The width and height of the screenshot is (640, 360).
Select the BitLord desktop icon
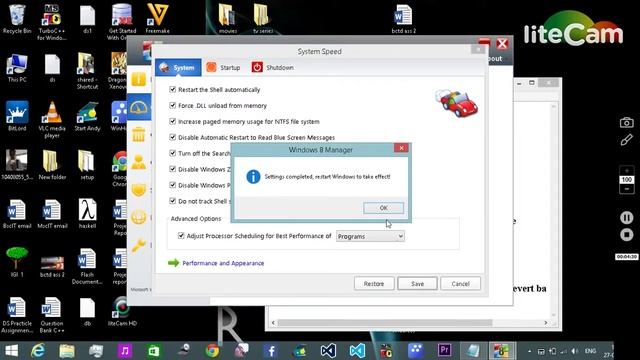coord(17,116)
